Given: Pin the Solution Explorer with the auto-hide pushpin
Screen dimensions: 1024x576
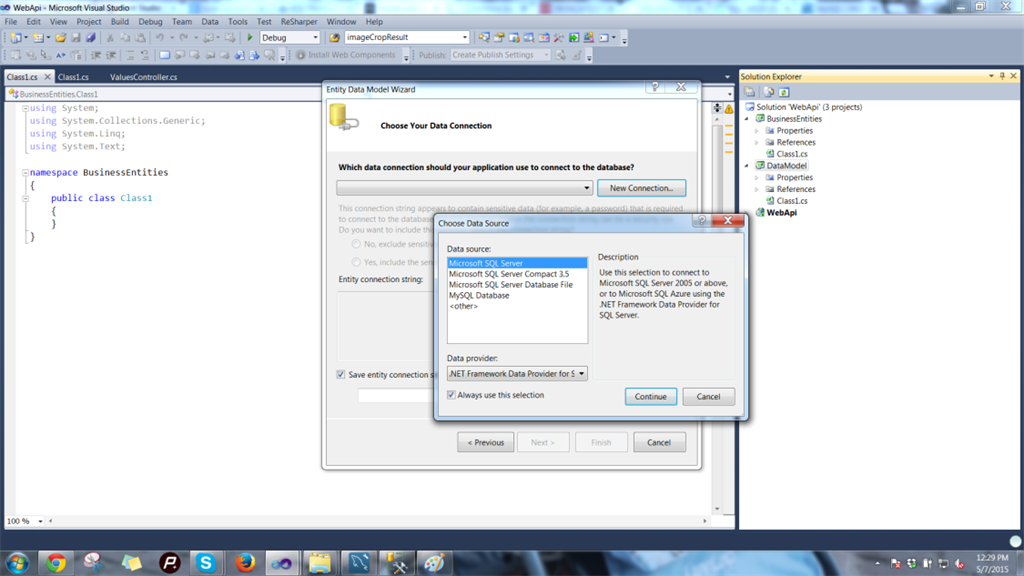Looking at the screenshot, I should pyautogui.click(x=1002, y=76).
